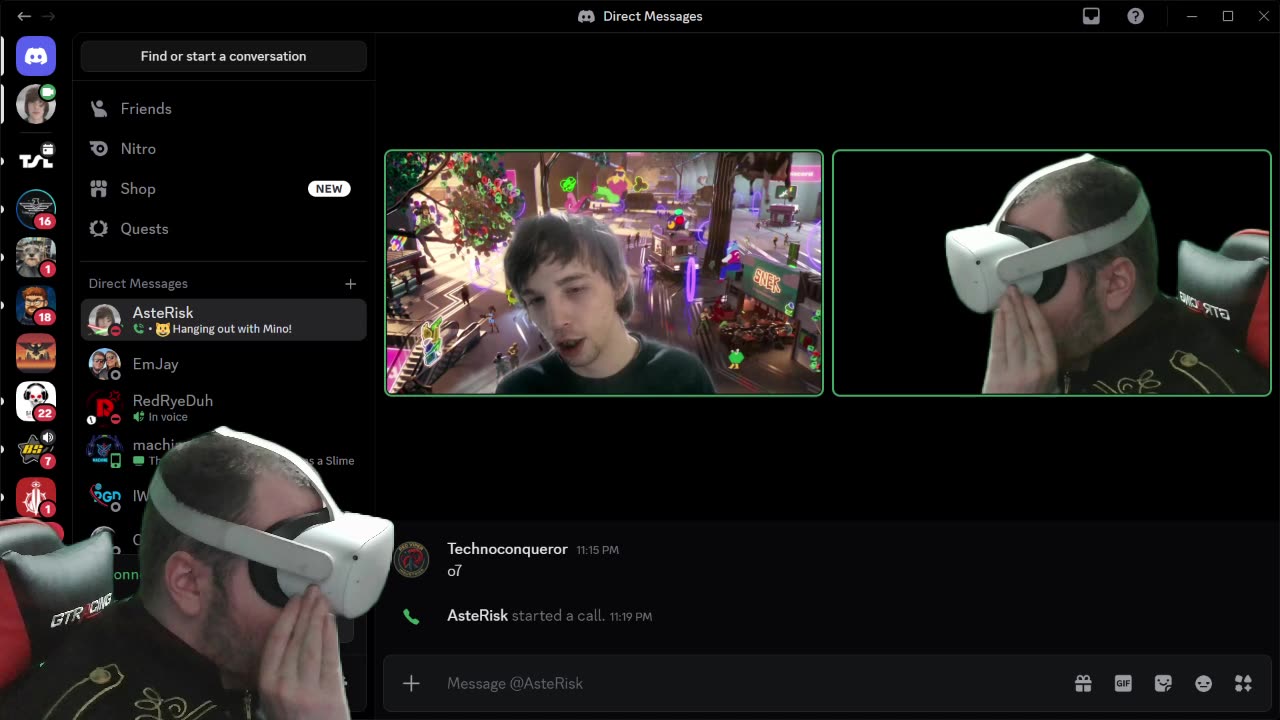
Task: Open the sticker picker
Action: (1163, 683)
